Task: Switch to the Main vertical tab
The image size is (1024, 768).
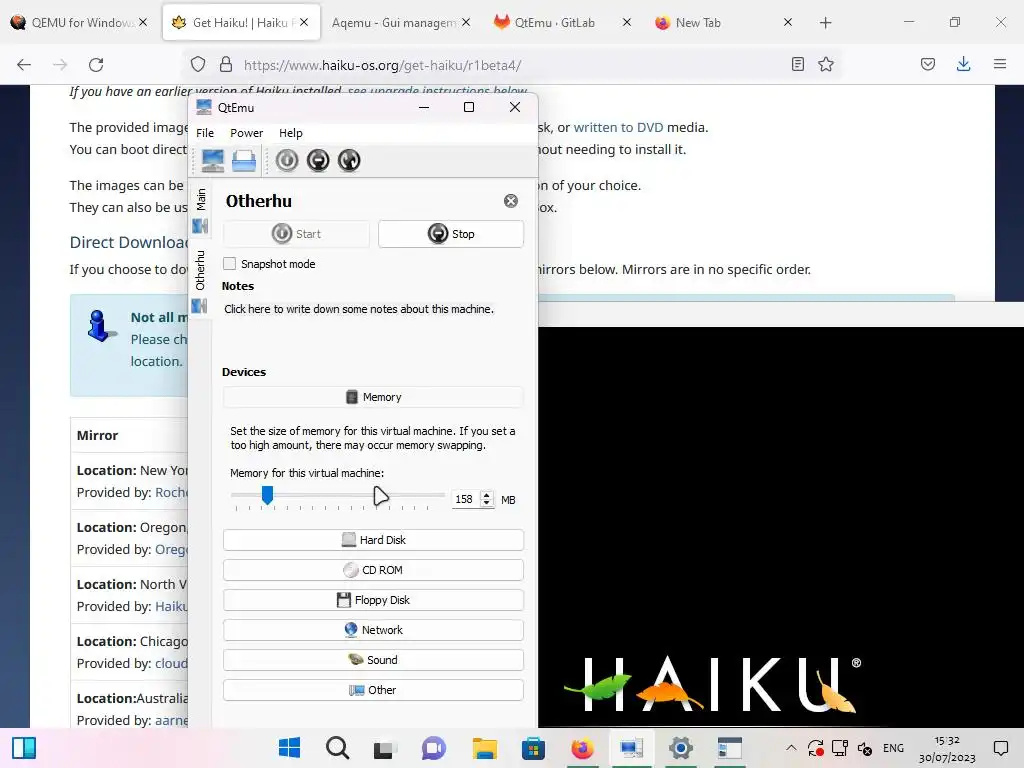Action: pos(200,210)
